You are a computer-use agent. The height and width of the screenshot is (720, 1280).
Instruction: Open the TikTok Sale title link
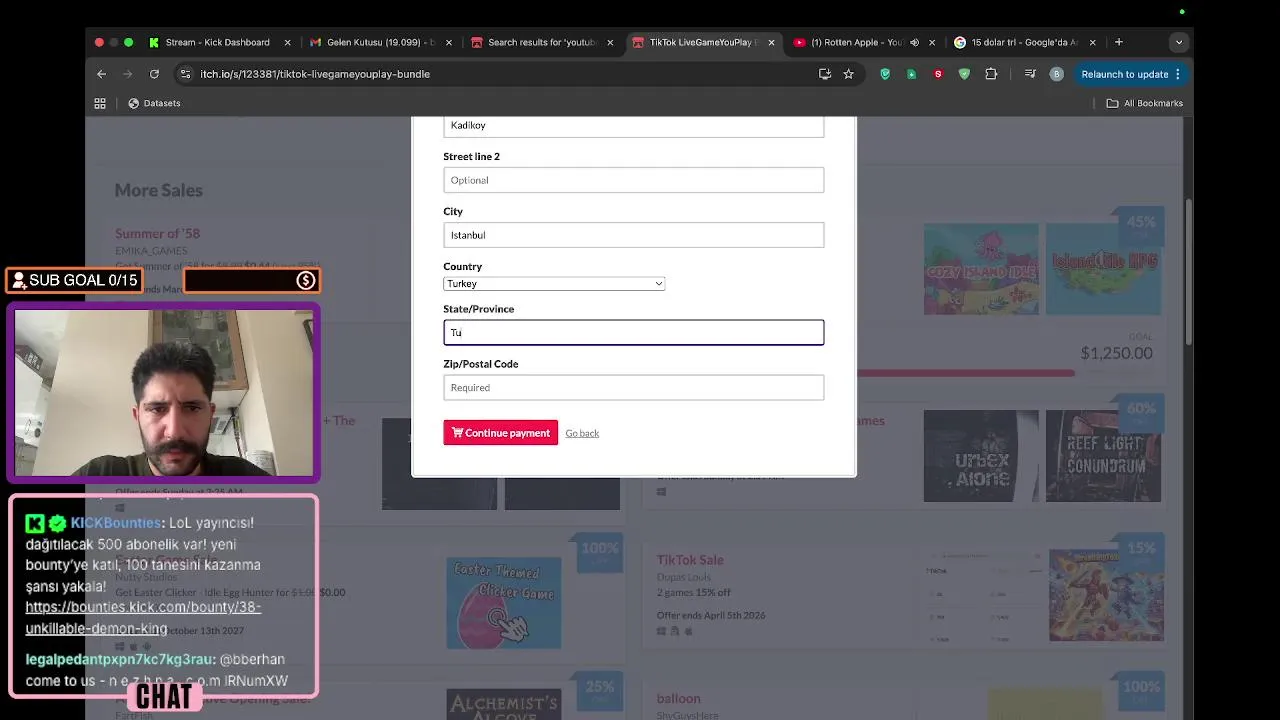click(x=690, y=560)
